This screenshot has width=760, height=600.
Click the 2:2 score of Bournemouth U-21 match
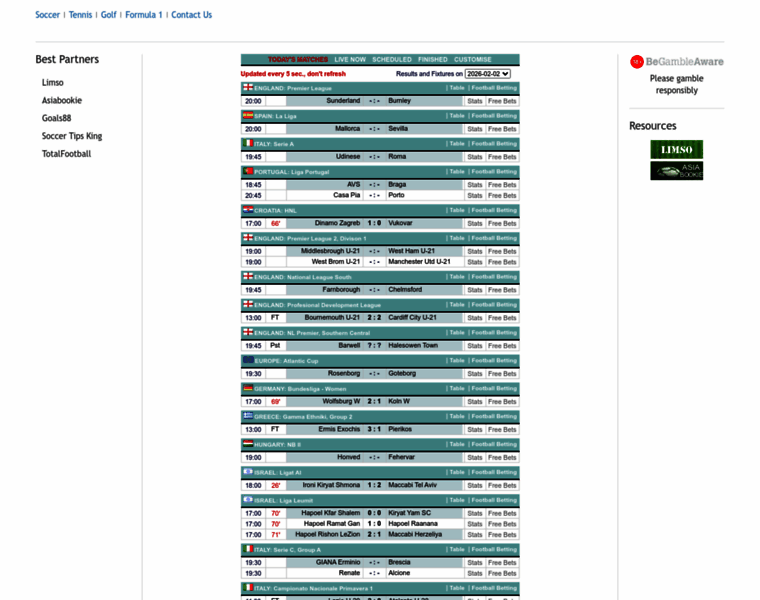(374, 318)
